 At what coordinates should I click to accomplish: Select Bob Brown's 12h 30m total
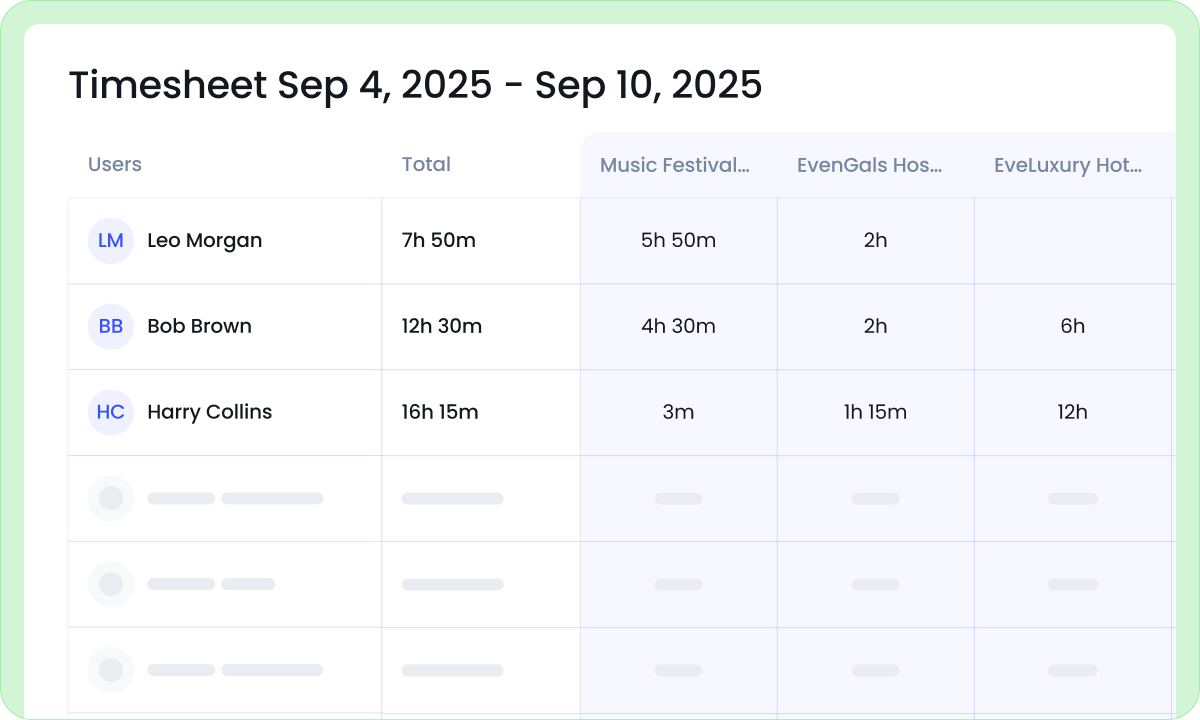pos(442,327)
